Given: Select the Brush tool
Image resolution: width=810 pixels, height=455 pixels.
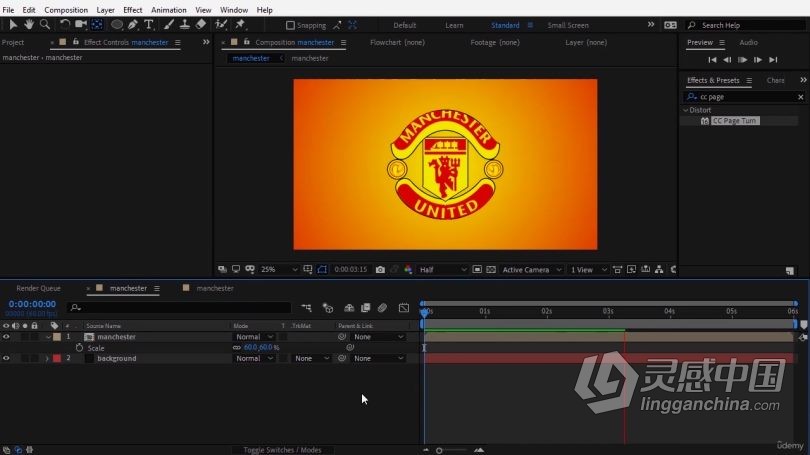Looking at the screenshot, I should tap(169, 24).
